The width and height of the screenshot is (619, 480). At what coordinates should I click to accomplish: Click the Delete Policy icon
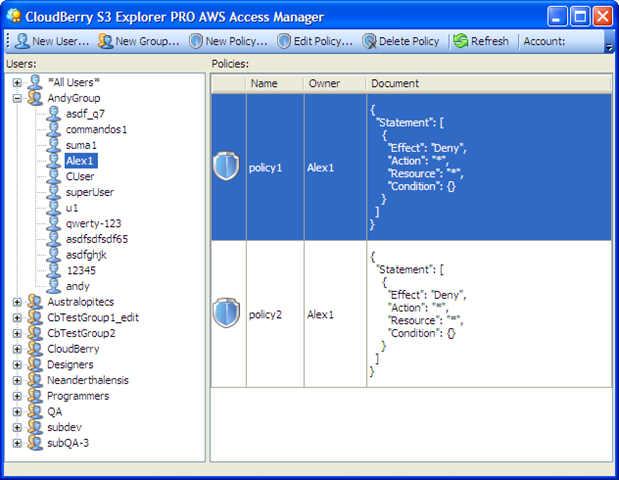click(x=370, y=41)
